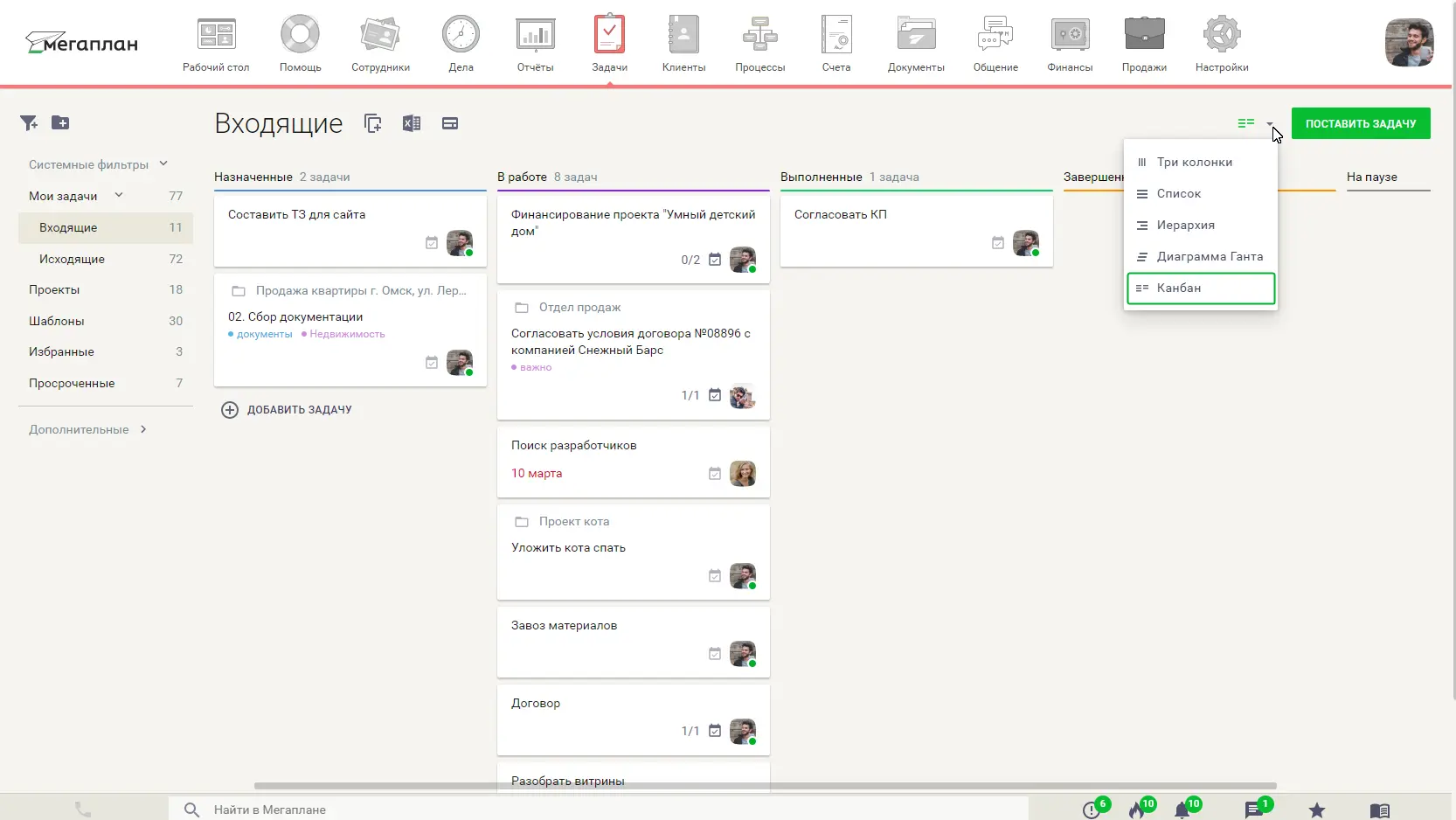Open the Финансы safe icon
Viewport: 1456px width, 820px height.
pos(1070,37)
